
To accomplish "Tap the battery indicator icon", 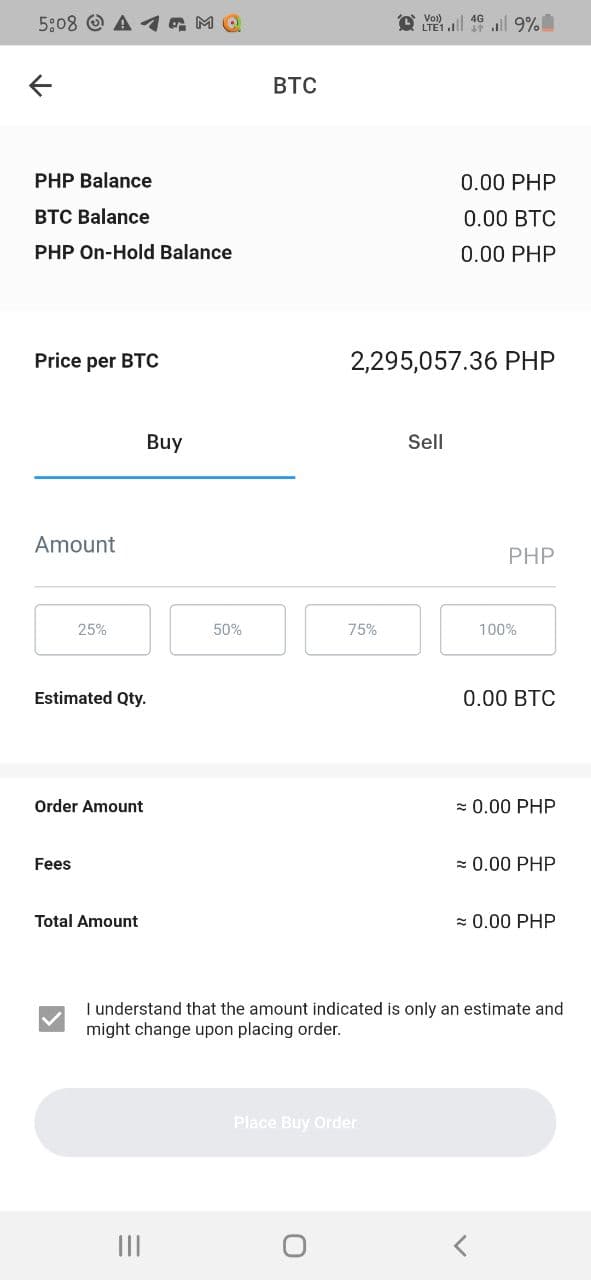I will [549, 23].
